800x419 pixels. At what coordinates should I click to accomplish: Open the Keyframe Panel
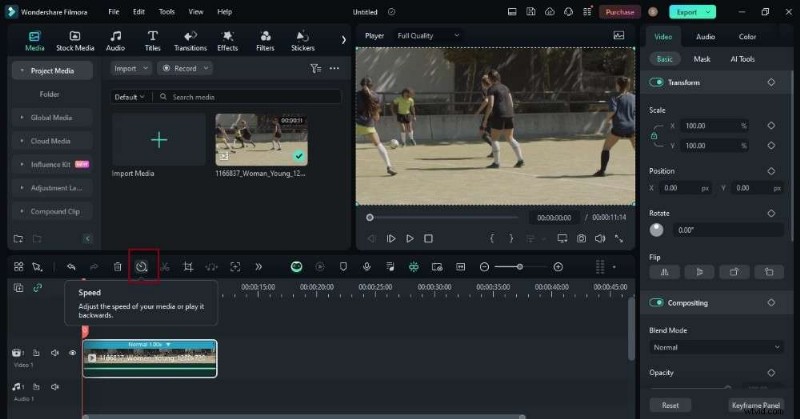tap(756, 405)
